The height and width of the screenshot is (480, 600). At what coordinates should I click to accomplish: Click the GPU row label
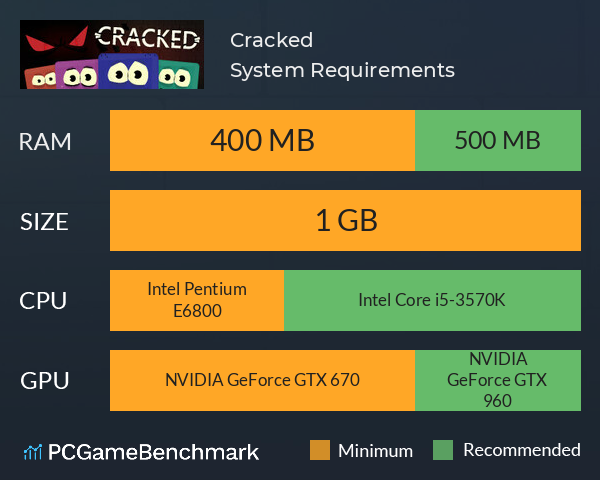pos(45,381)
